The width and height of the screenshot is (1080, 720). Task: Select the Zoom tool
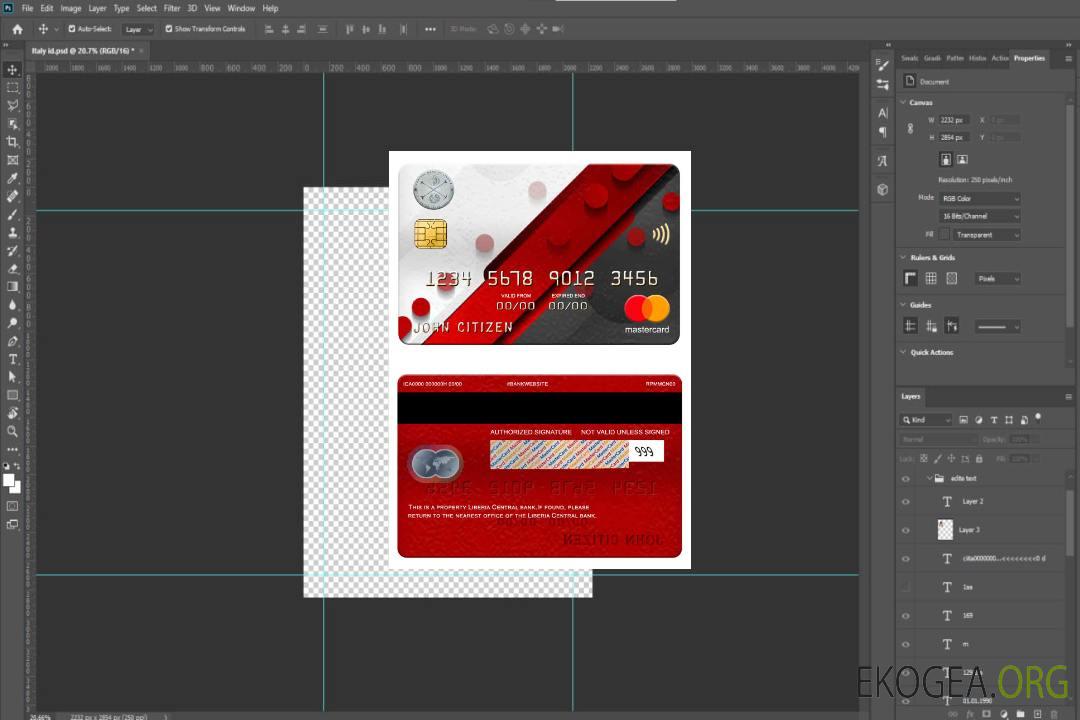pos(12,431)
